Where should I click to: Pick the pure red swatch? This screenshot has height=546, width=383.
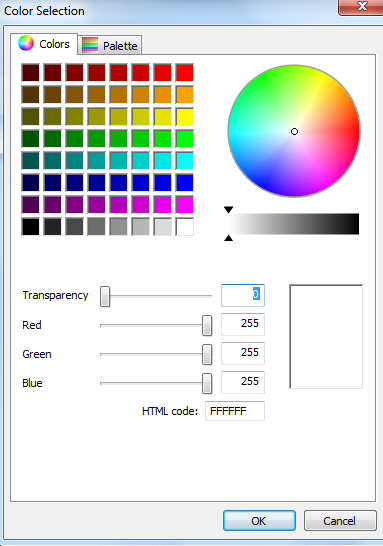184,72
